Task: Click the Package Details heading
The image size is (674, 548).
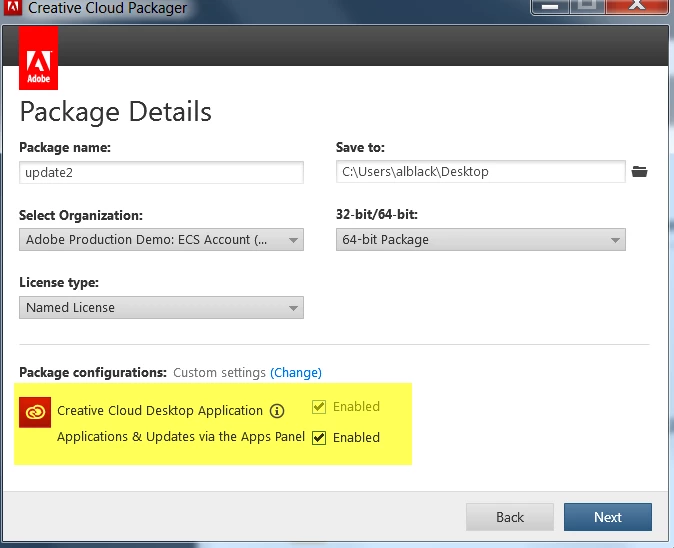Action: click(116, 112)
